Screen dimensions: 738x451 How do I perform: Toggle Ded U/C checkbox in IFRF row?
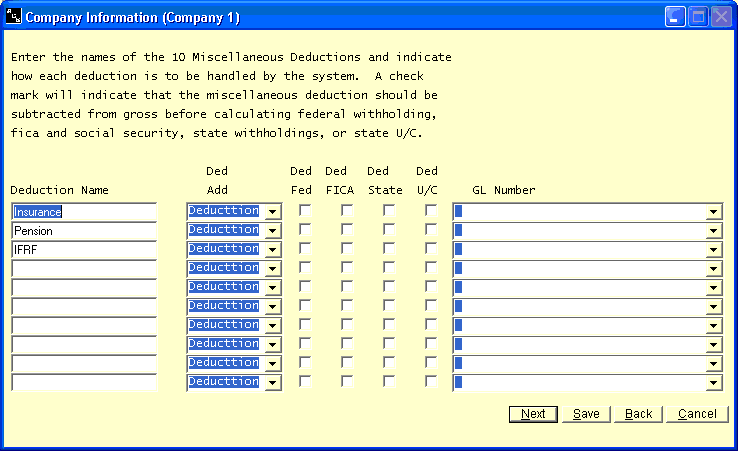pyautogui.click(x=431, y=249)
